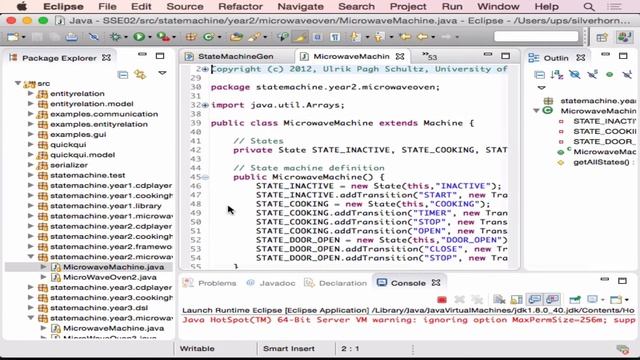Expand MicroWaveOven2.java node
Screen dimensions: 640x360
point(44,277)
